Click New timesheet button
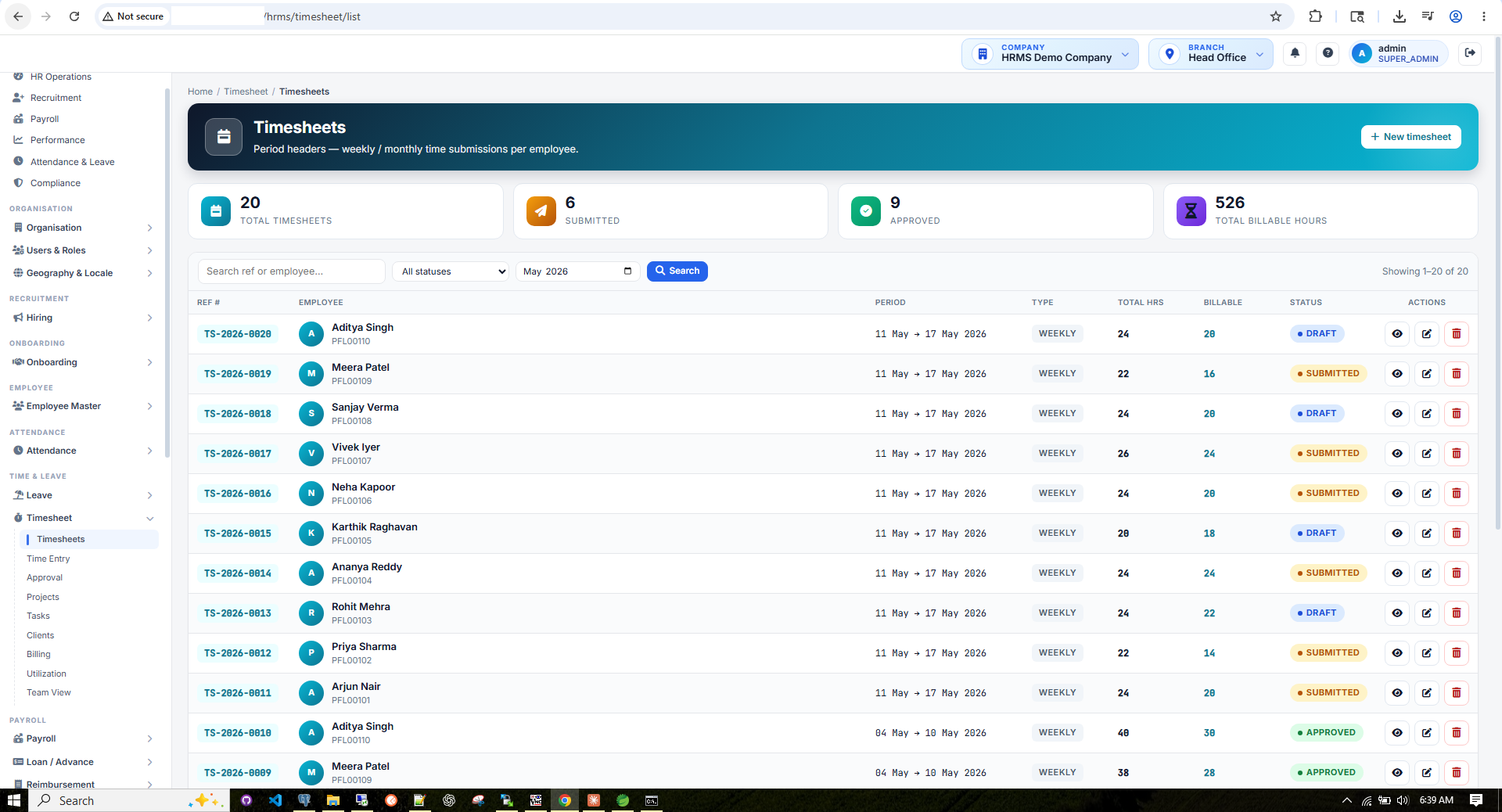The height and width of the screenshot is (812, 1502). tap(1410, 137)
